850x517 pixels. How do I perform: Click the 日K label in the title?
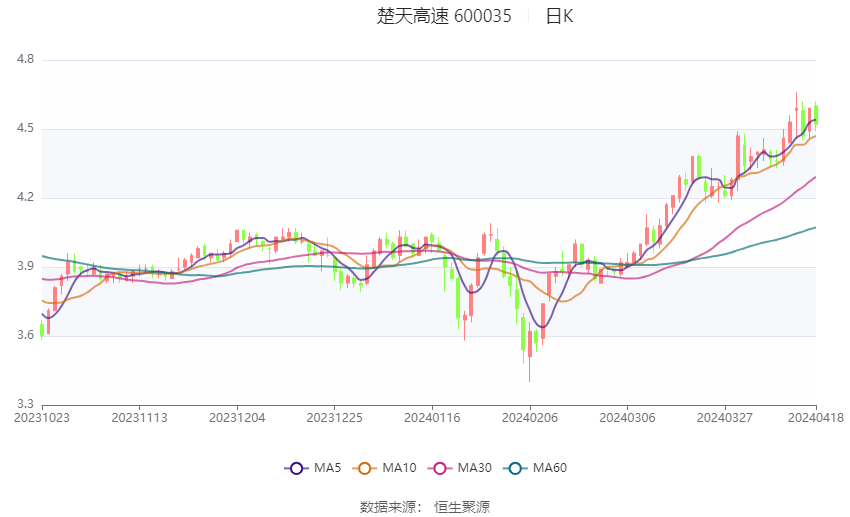(559, 16)
